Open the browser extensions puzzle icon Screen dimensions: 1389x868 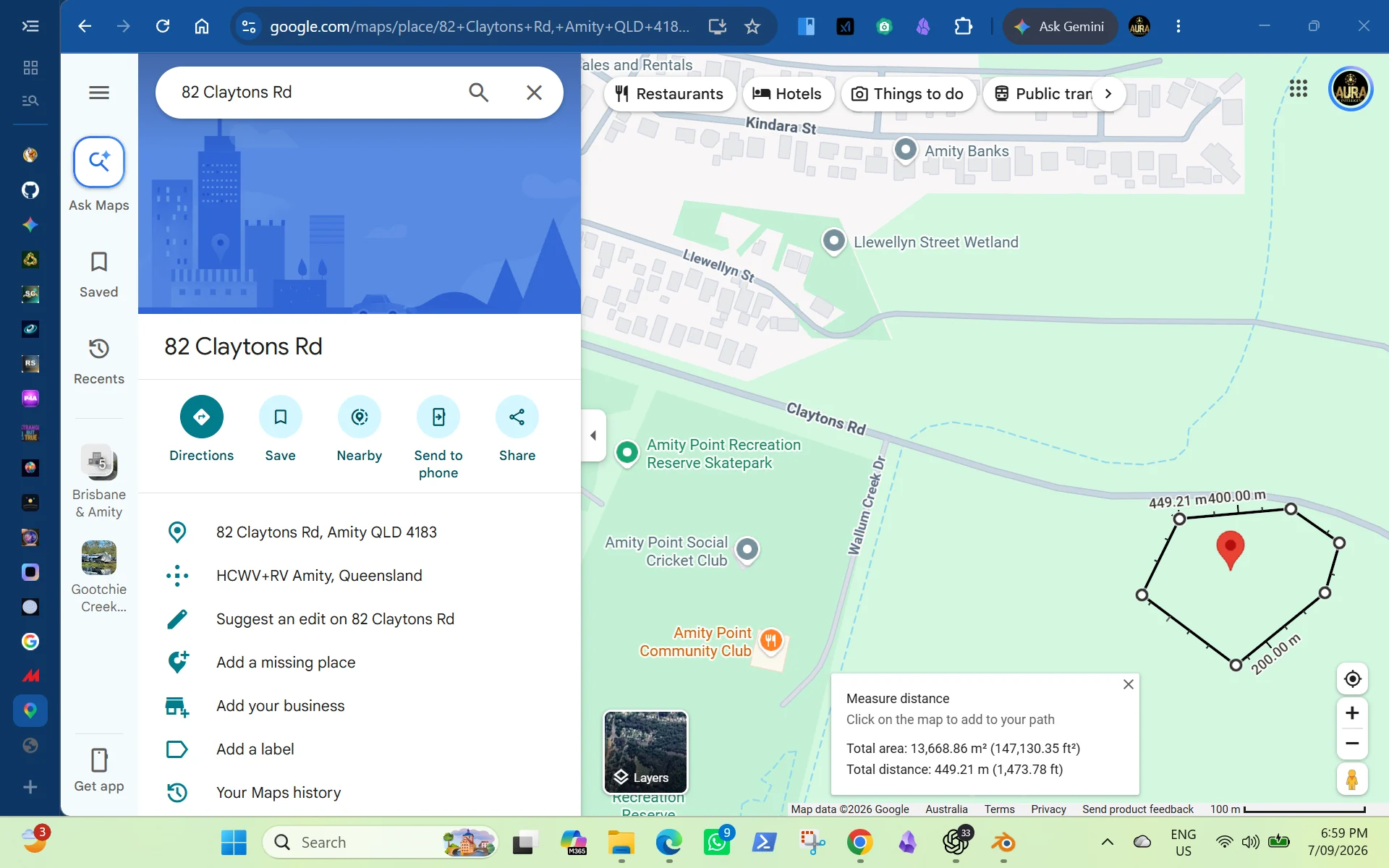[963, 27]
